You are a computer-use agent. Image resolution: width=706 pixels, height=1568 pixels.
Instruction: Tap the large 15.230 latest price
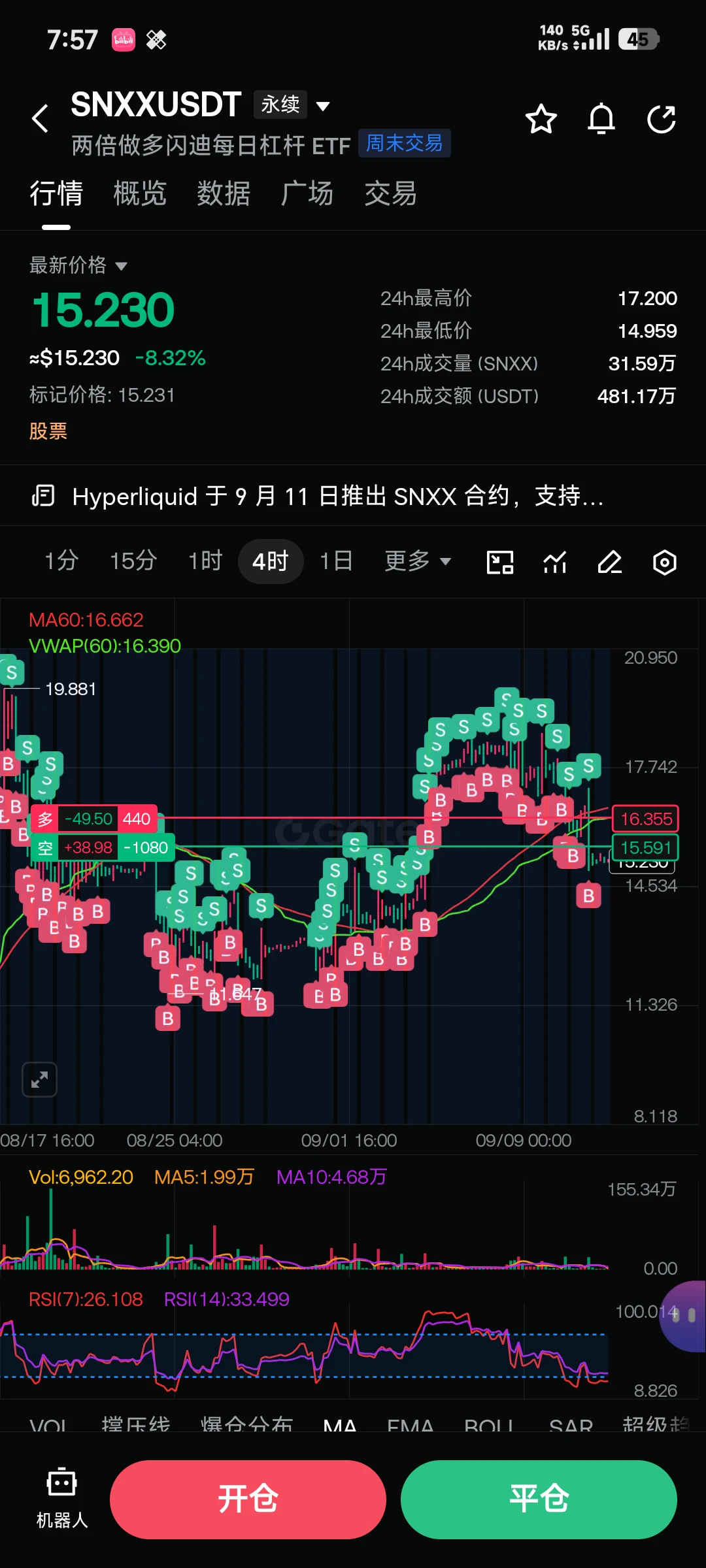[103, 310]
